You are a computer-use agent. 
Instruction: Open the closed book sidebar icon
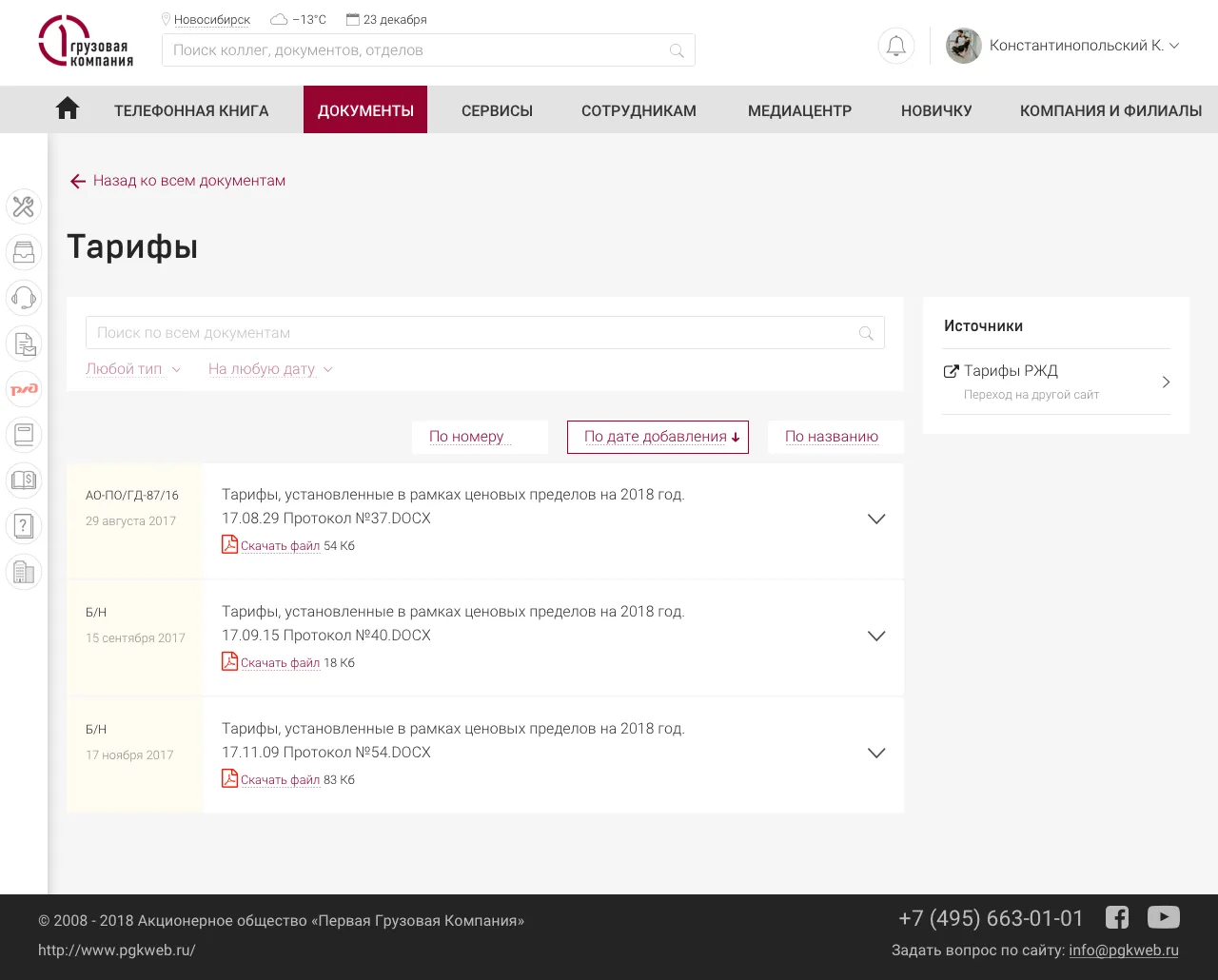(24, 435)
